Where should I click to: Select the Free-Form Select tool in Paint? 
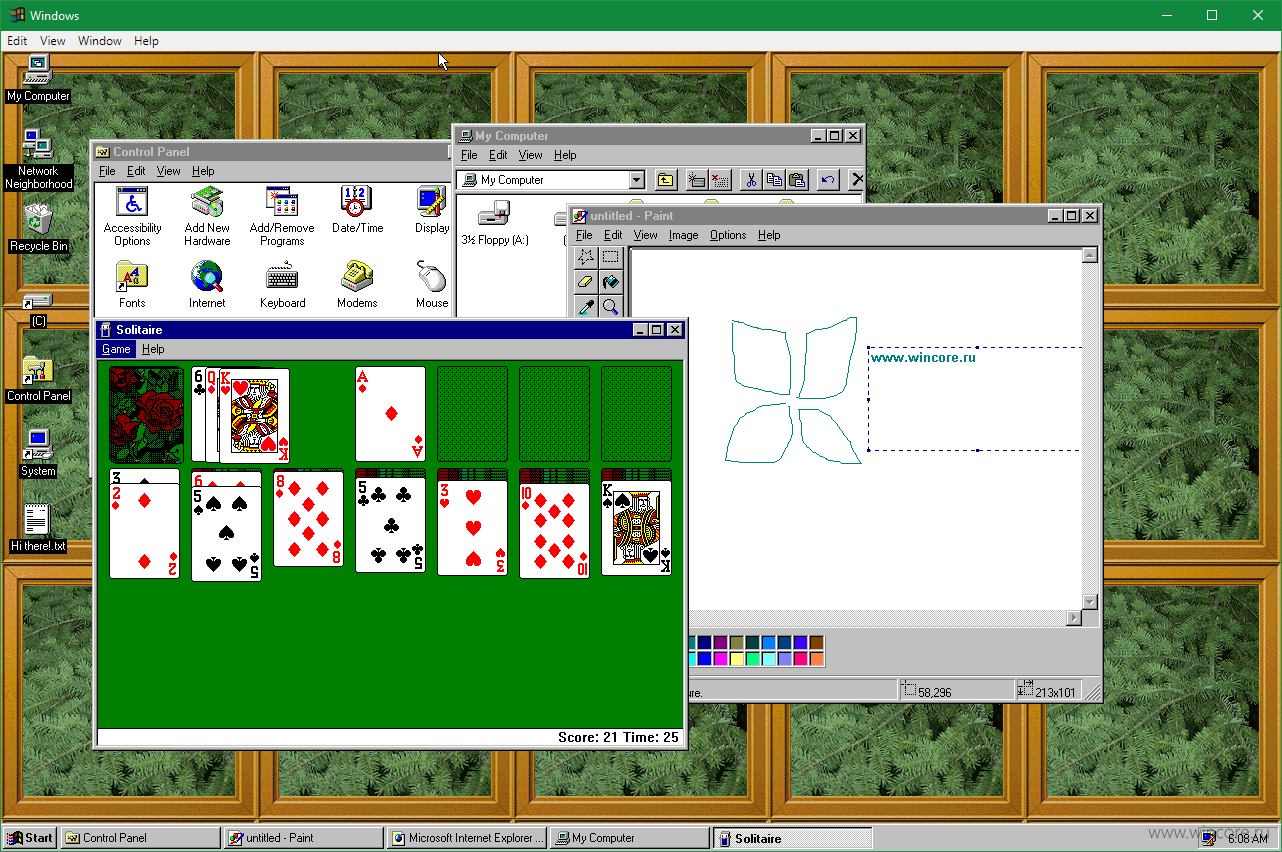pos(586,258)
